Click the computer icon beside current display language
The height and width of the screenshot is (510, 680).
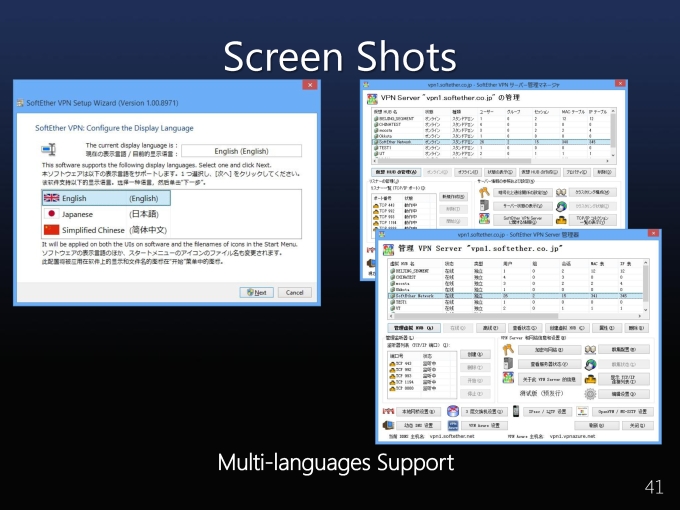click(49, 150)
